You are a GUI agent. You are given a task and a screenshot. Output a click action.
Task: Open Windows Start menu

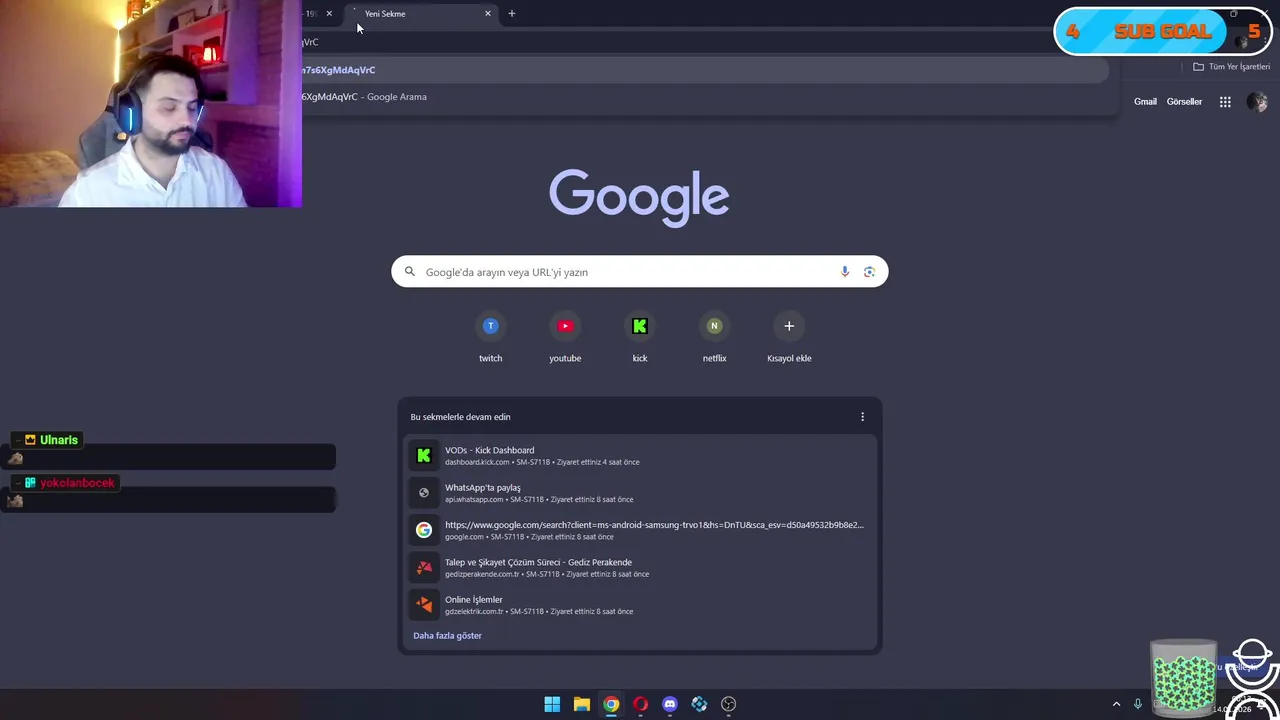pyautogui.click(x=552, y=704)
